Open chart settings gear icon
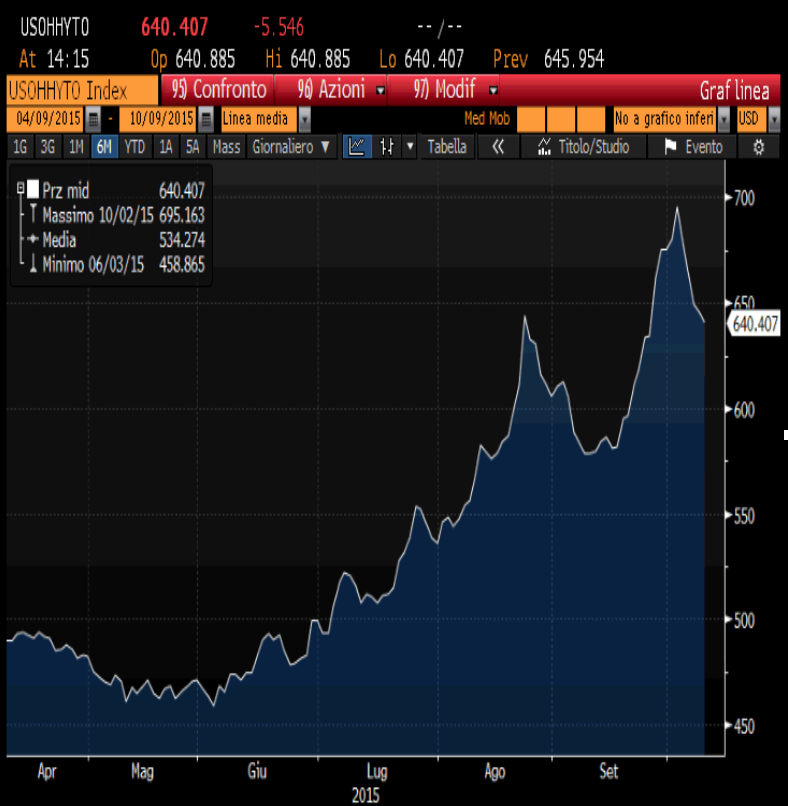The height and width of the screenshot is (806, 788). [x=759, y=147]
